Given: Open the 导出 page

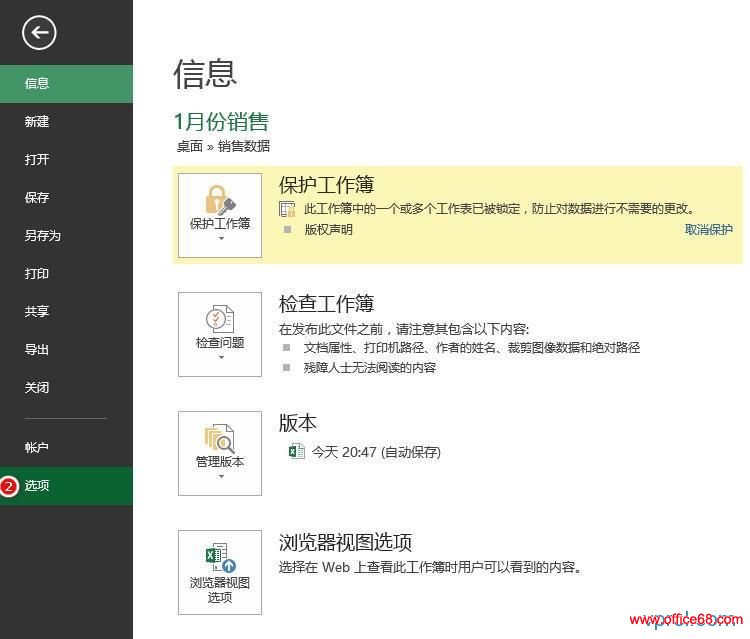Looking at the screenshot, I should pos(66,350).
